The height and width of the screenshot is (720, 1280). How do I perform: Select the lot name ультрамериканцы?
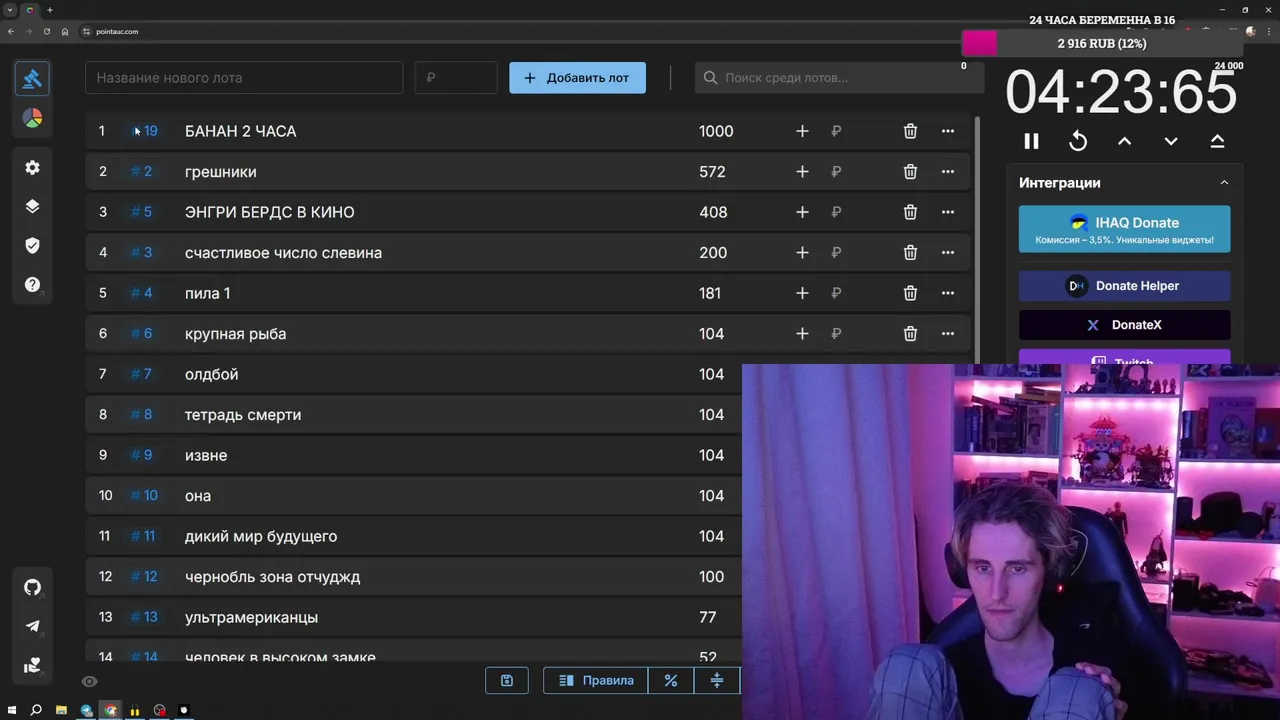[251, 617]
